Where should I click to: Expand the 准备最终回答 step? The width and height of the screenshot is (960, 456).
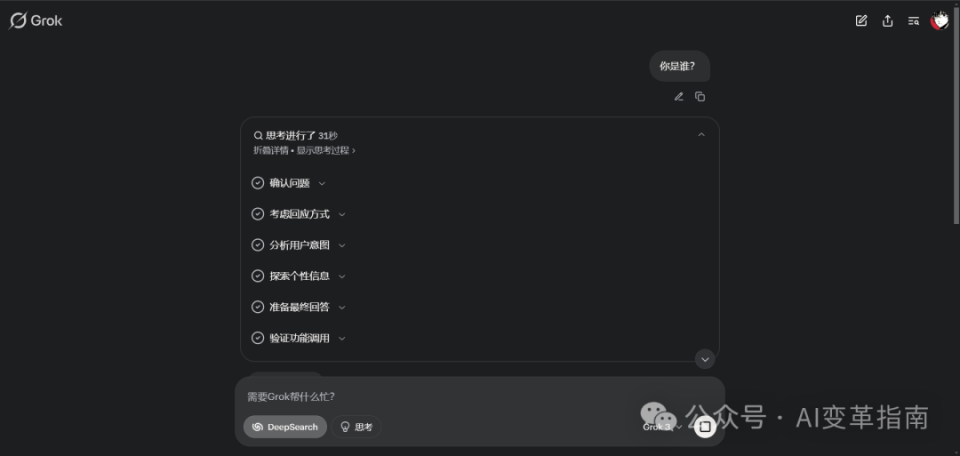click(299, 307)
